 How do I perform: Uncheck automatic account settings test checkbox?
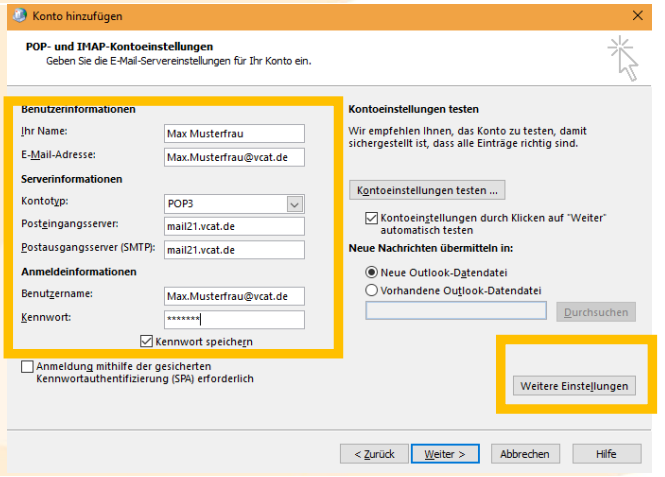click(372, 219)
